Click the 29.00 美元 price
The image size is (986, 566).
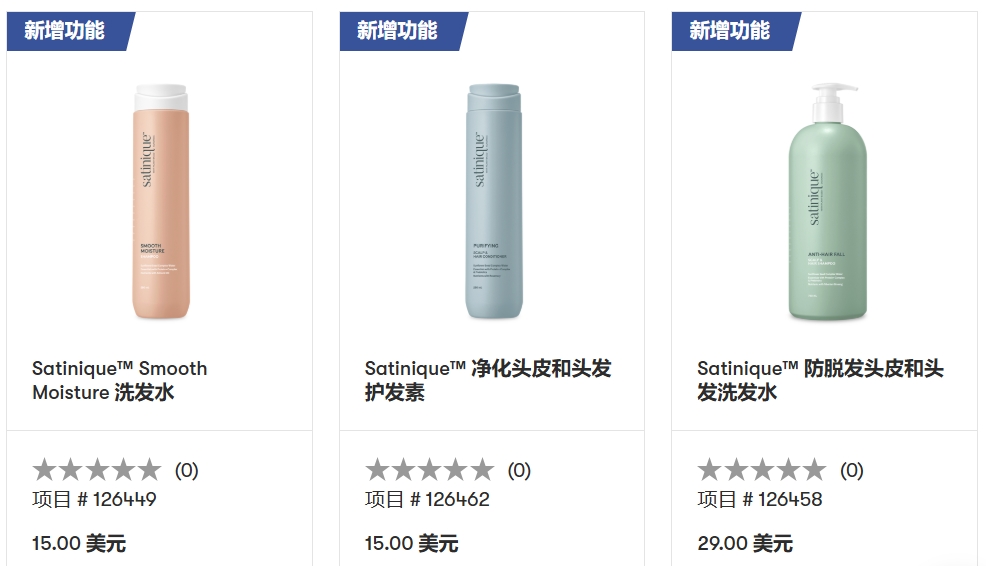(x=745, y=543)
